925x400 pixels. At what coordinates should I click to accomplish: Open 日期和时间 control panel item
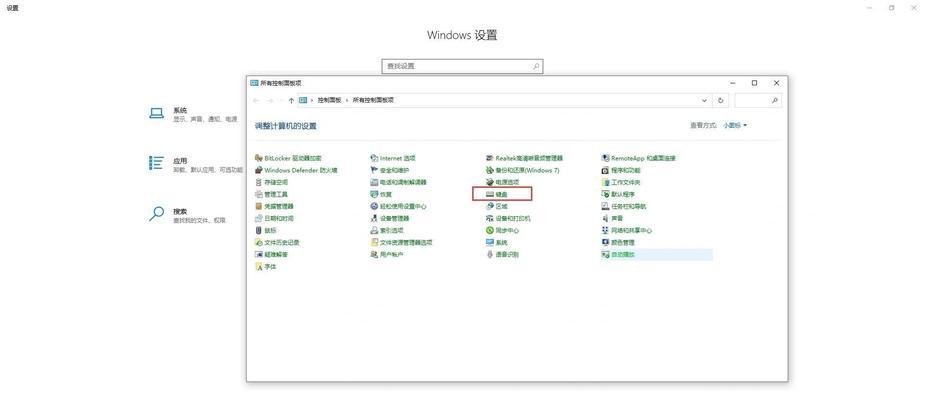point(274,218)
